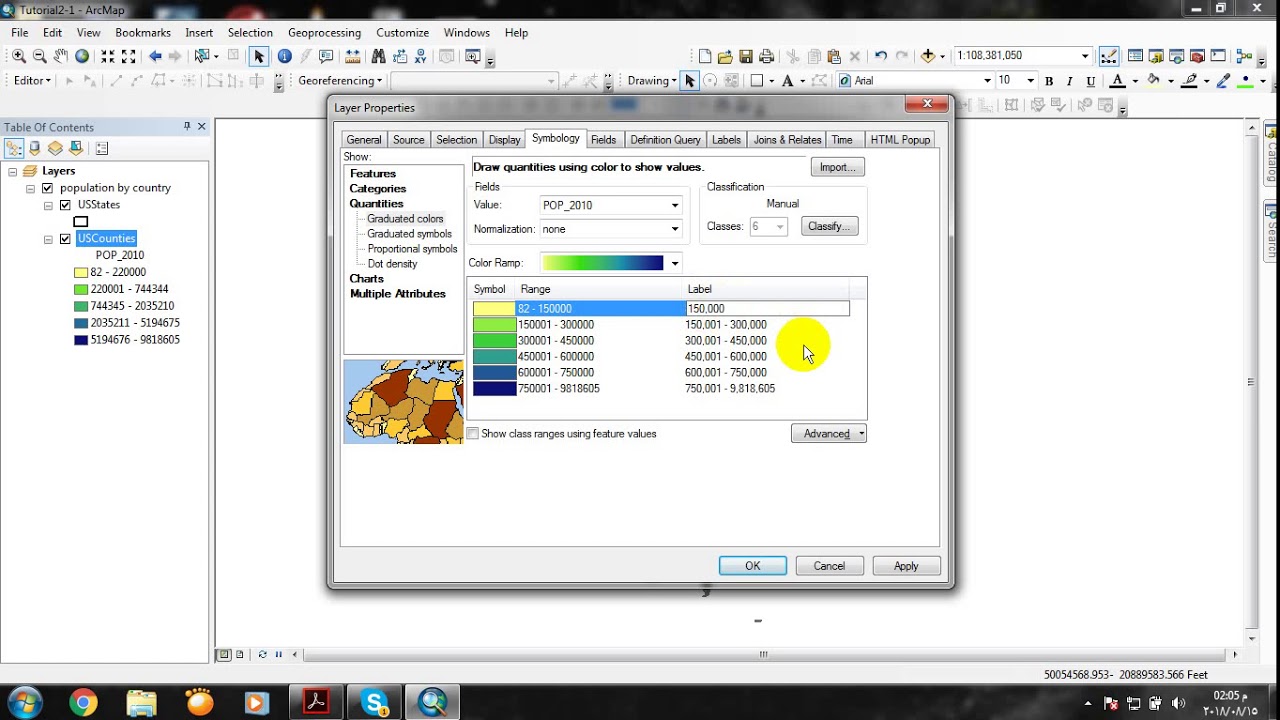
Task: Collapse the USCounties layer legend
Action: pos(48,239)
